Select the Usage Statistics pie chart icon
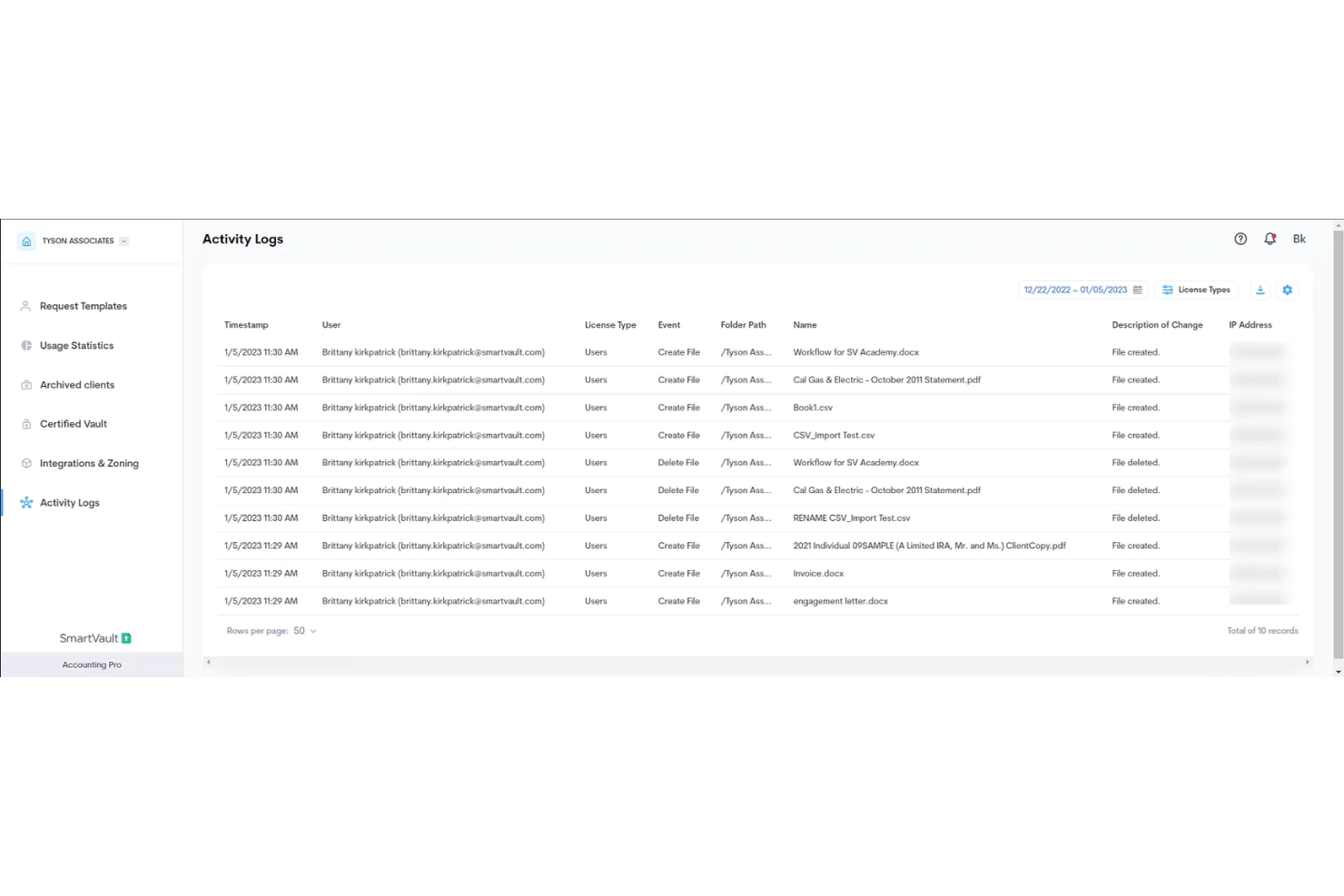 pos(25,345)
